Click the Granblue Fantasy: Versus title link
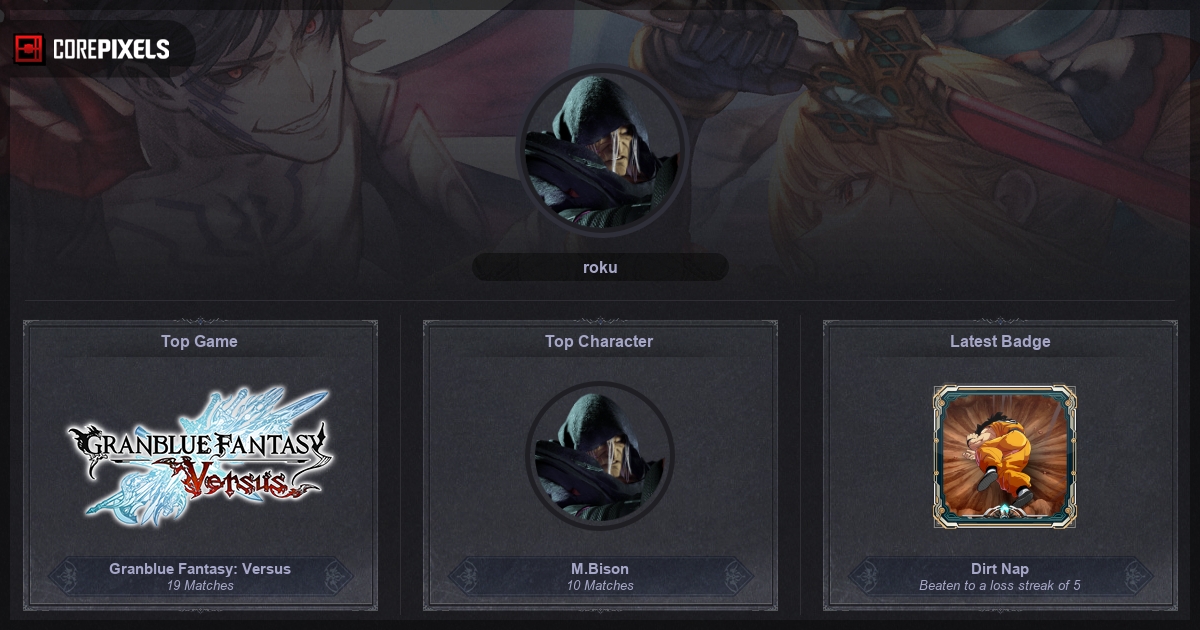Screen dimensions: 1200x630 tap(200, 569)
